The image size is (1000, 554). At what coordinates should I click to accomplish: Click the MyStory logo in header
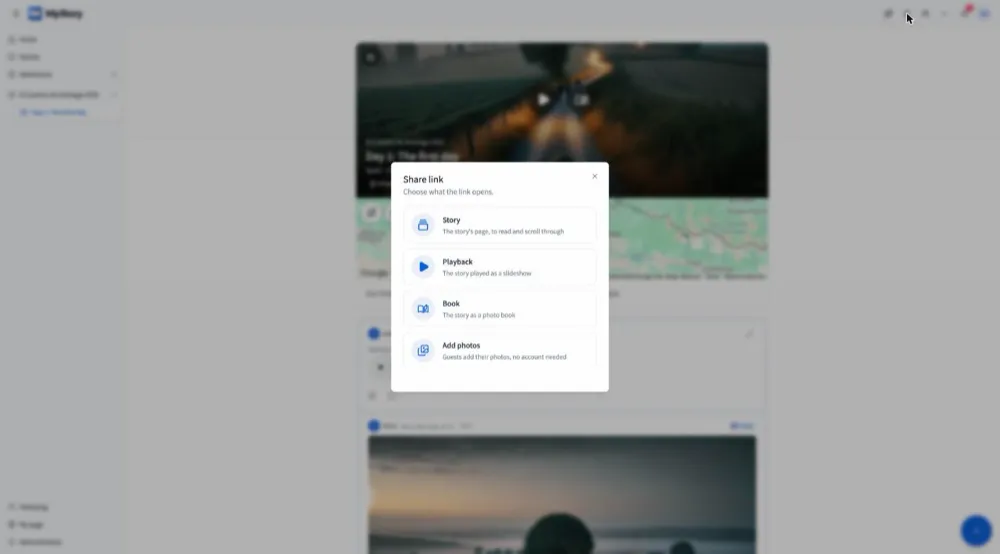click(x=55, y=13)
